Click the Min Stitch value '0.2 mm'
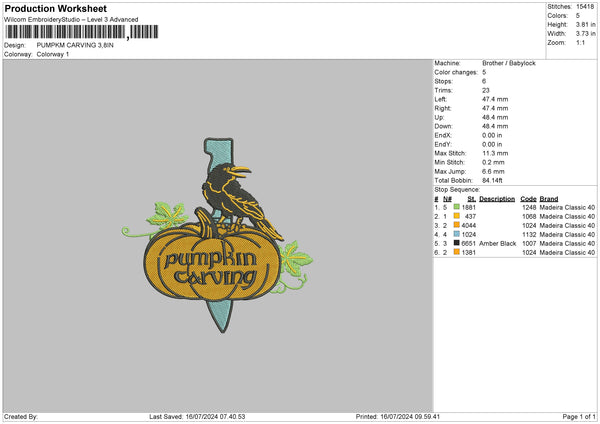The height and width of the screenshot is (424, 600). (x=493, y=162)
